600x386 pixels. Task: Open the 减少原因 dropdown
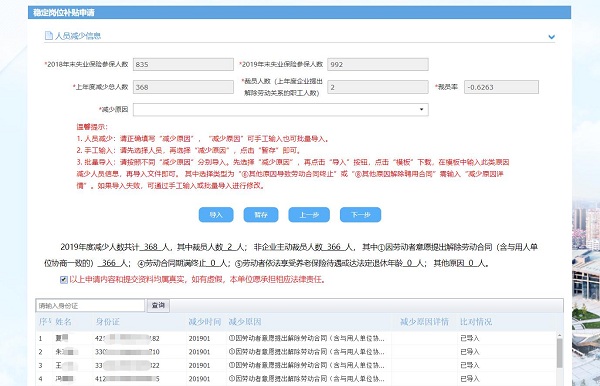click(280, 109)
